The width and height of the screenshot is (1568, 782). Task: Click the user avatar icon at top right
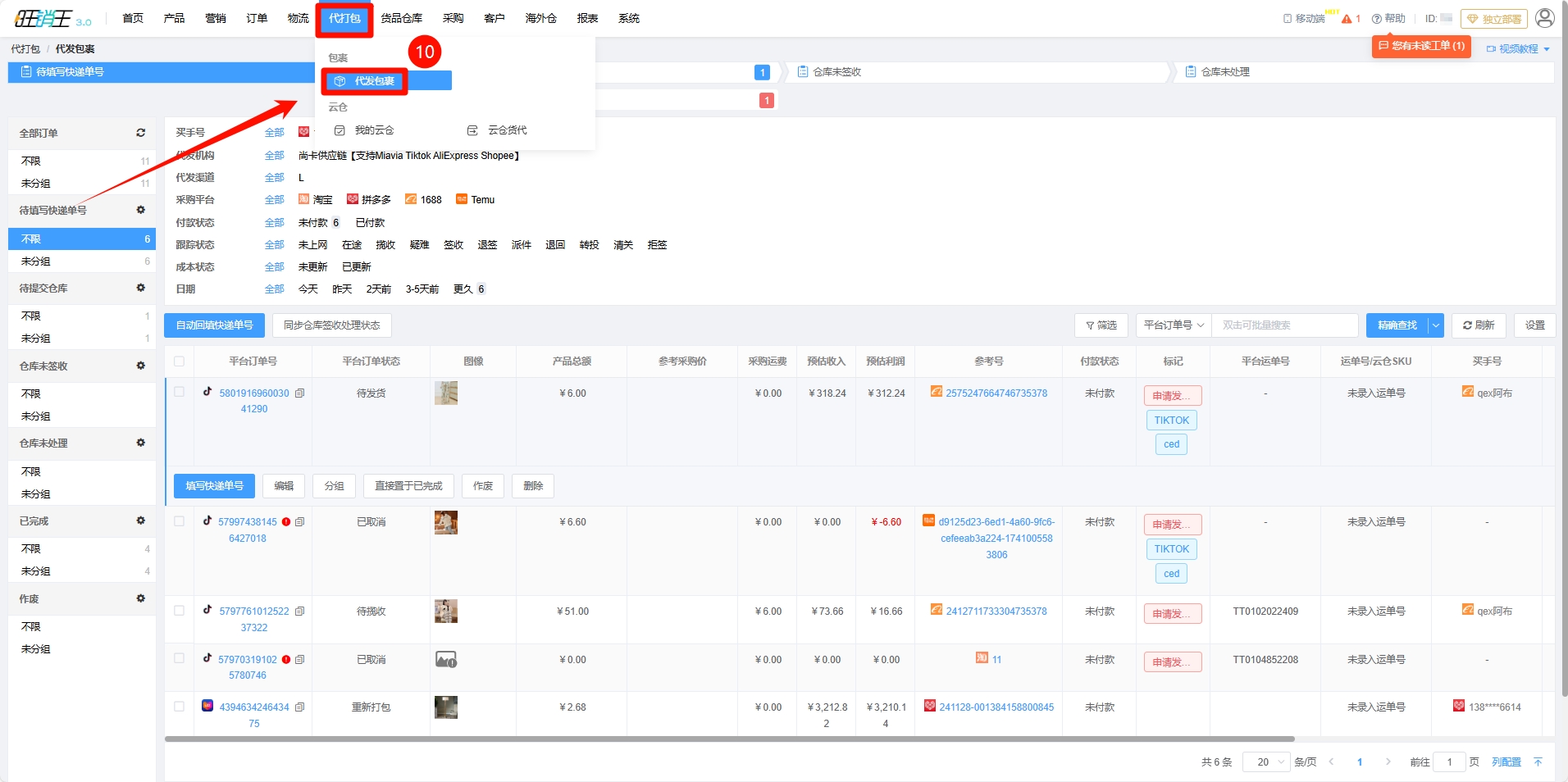tap(1544, 18)
